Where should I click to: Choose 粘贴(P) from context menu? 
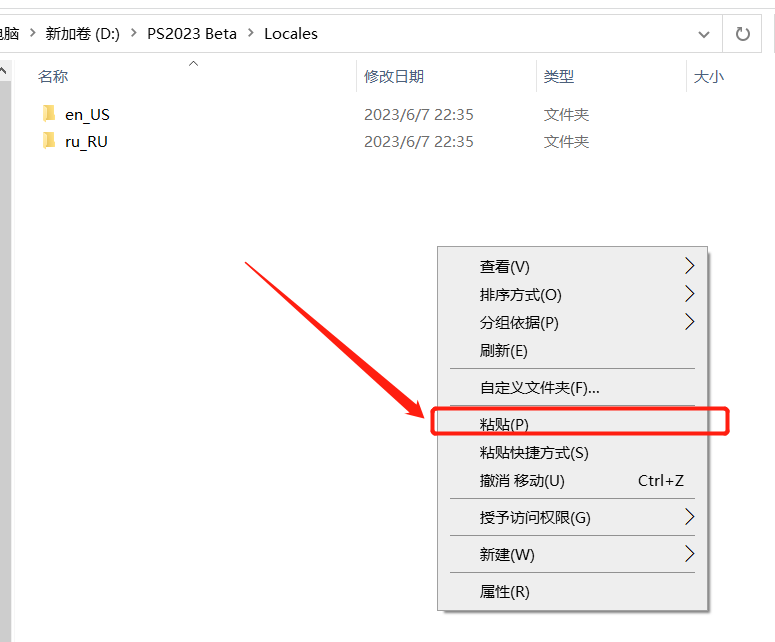(504, 424)
